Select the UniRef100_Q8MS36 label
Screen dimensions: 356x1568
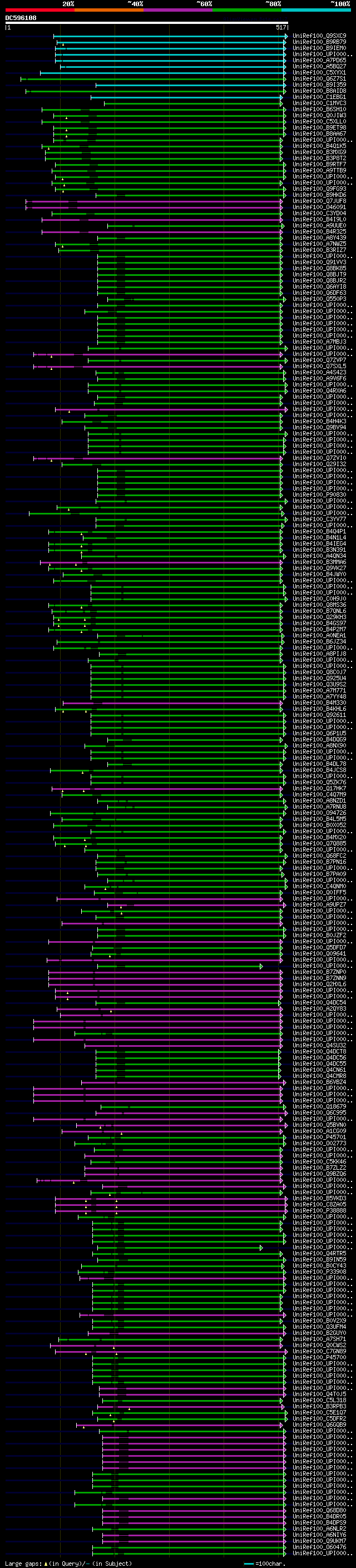319,605
